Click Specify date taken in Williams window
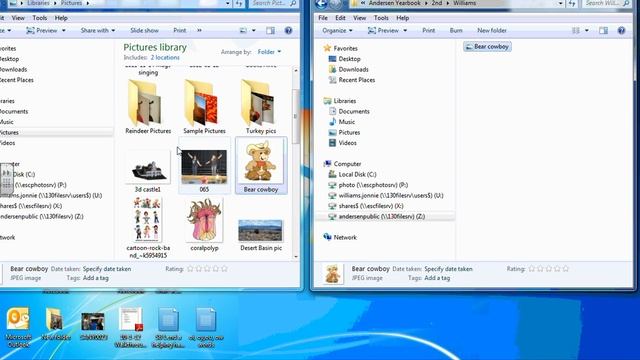This screenshot has height=360, width=640. (x=448, y=269)
